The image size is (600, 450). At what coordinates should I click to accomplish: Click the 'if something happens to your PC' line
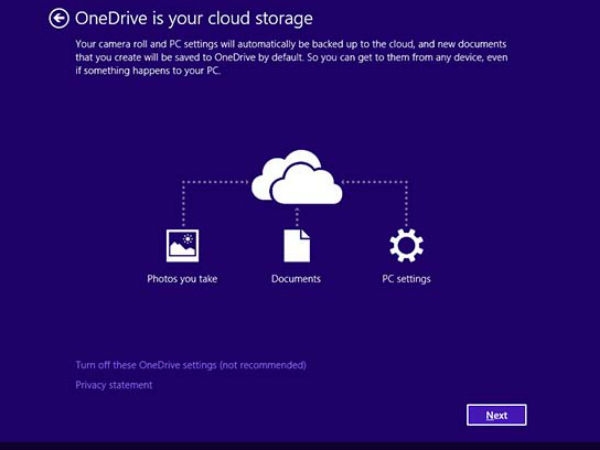[148, 71]
